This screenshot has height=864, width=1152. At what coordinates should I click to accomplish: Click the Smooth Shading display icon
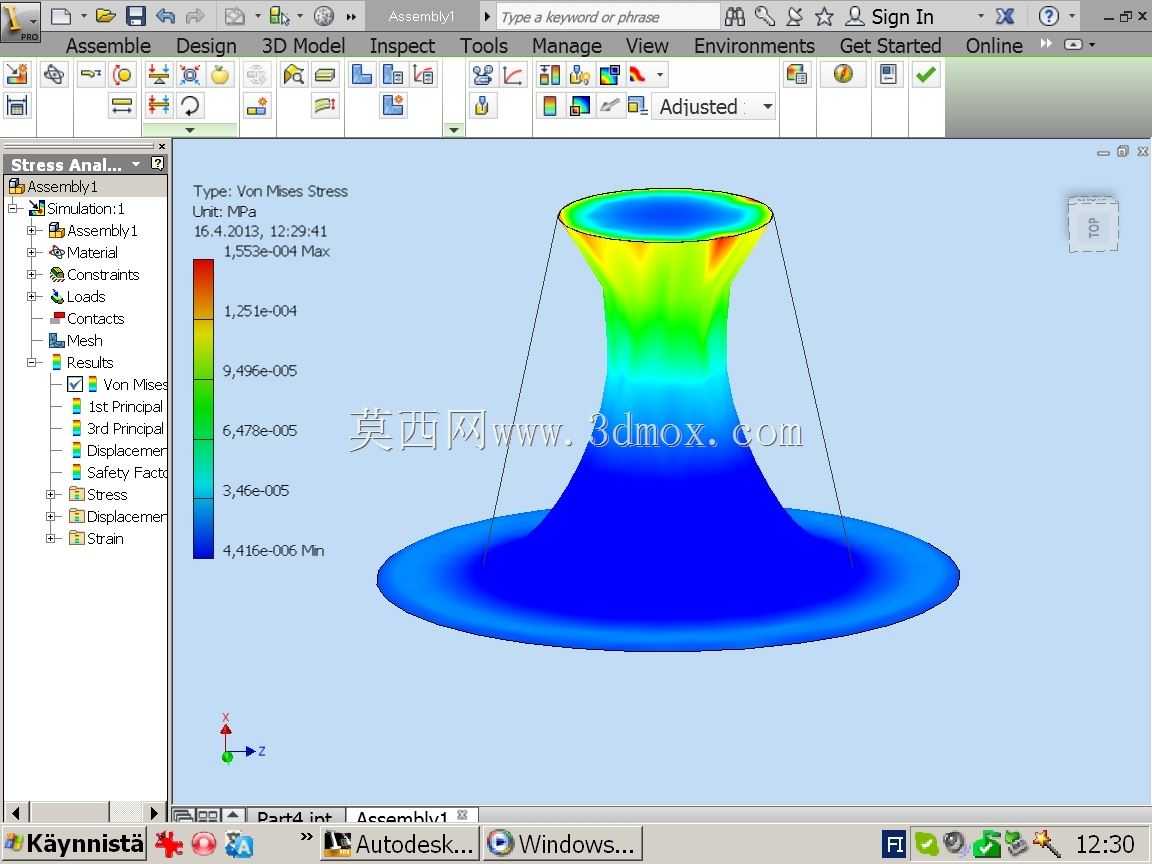[x=638, y=74]
